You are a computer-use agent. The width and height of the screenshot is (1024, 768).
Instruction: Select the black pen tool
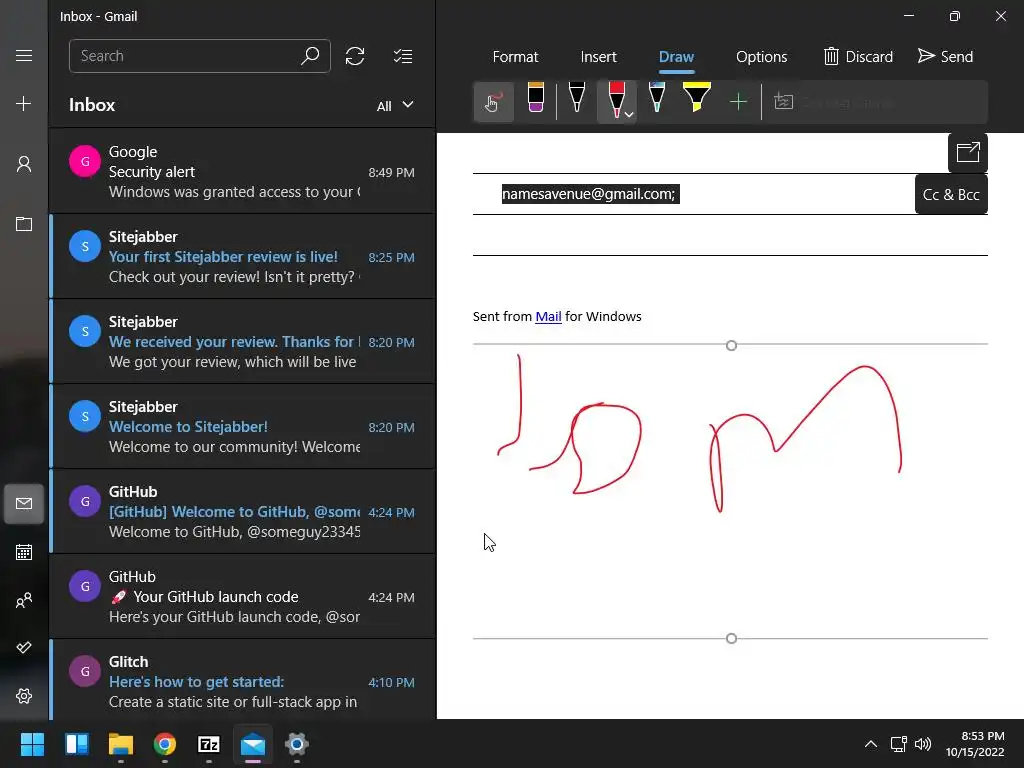[x=577, y=97]
